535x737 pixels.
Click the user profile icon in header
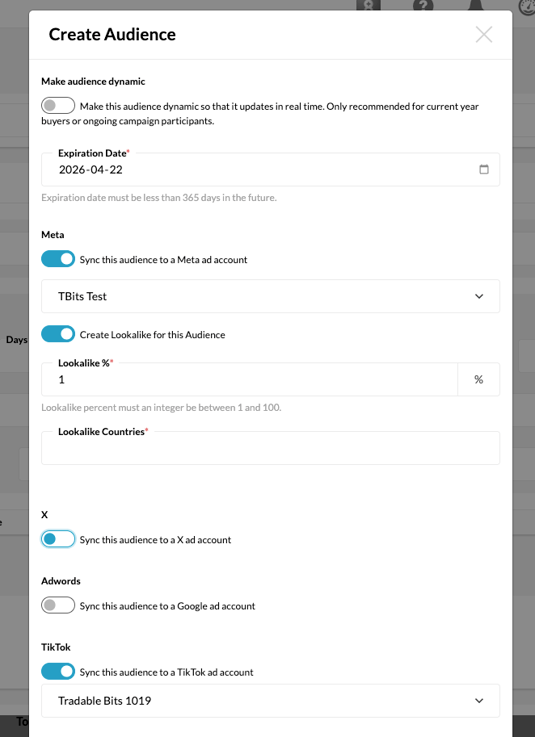368,5
